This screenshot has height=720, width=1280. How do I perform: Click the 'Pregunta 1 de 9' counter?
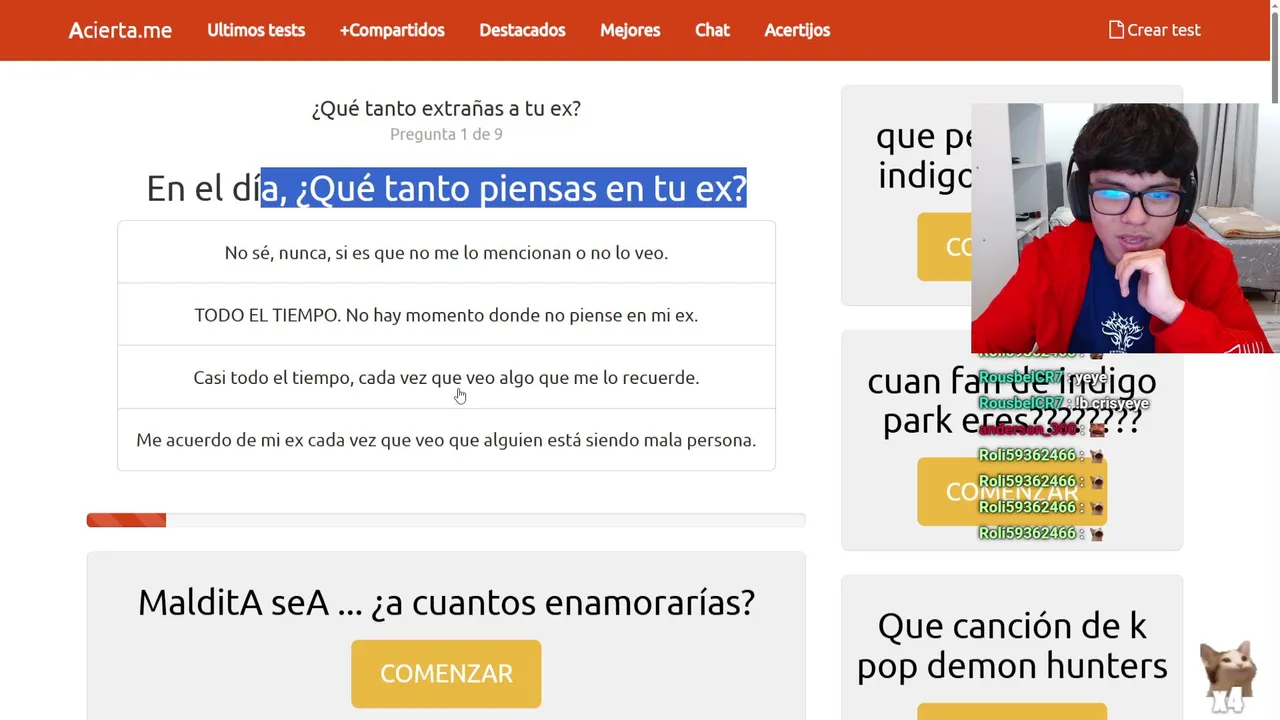click(446, 134)
